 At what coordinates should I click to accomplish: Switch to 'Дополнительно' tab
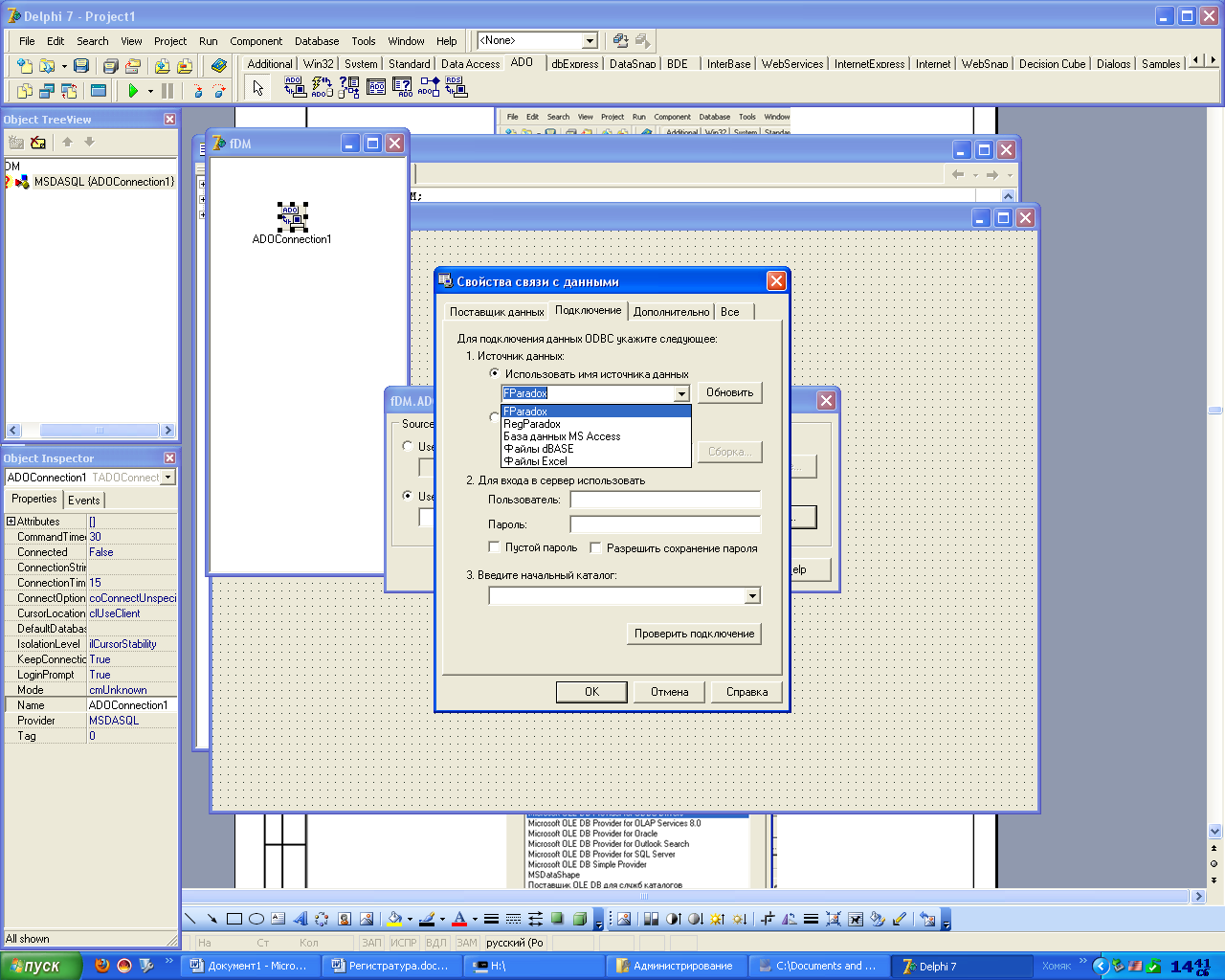(671, 312)
